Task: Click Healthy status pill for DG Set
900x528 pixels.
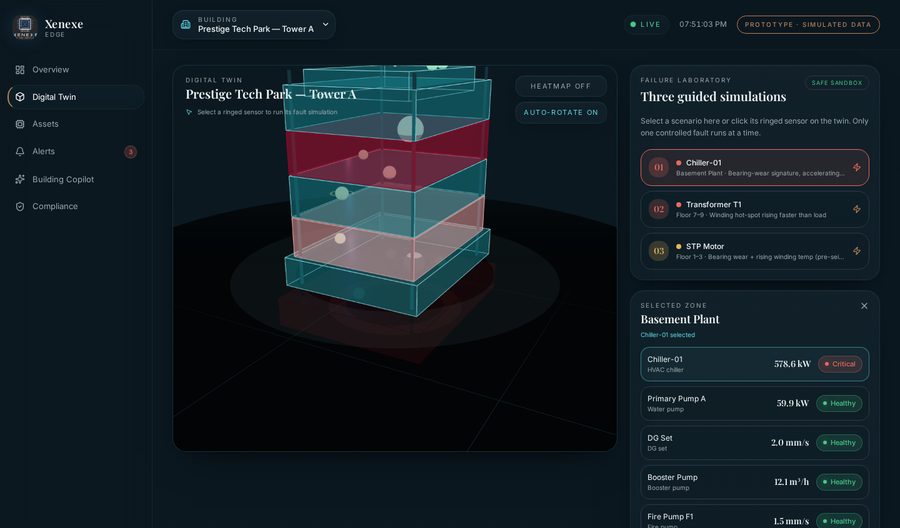Action: [839, 443]
